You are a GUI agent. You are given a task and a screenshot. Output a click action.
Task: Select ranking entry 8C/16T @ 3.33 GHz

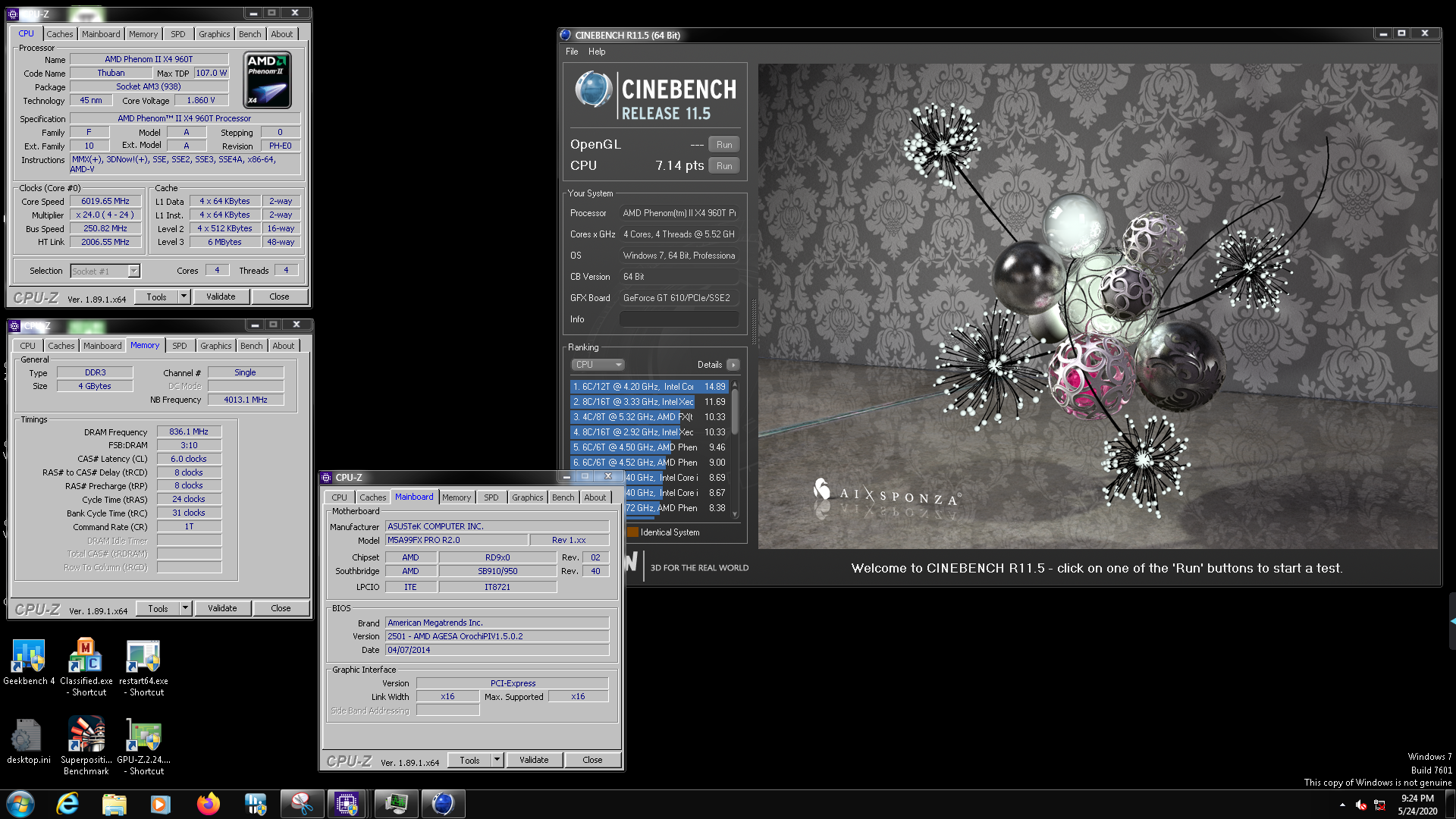click(x=649, y=402)
